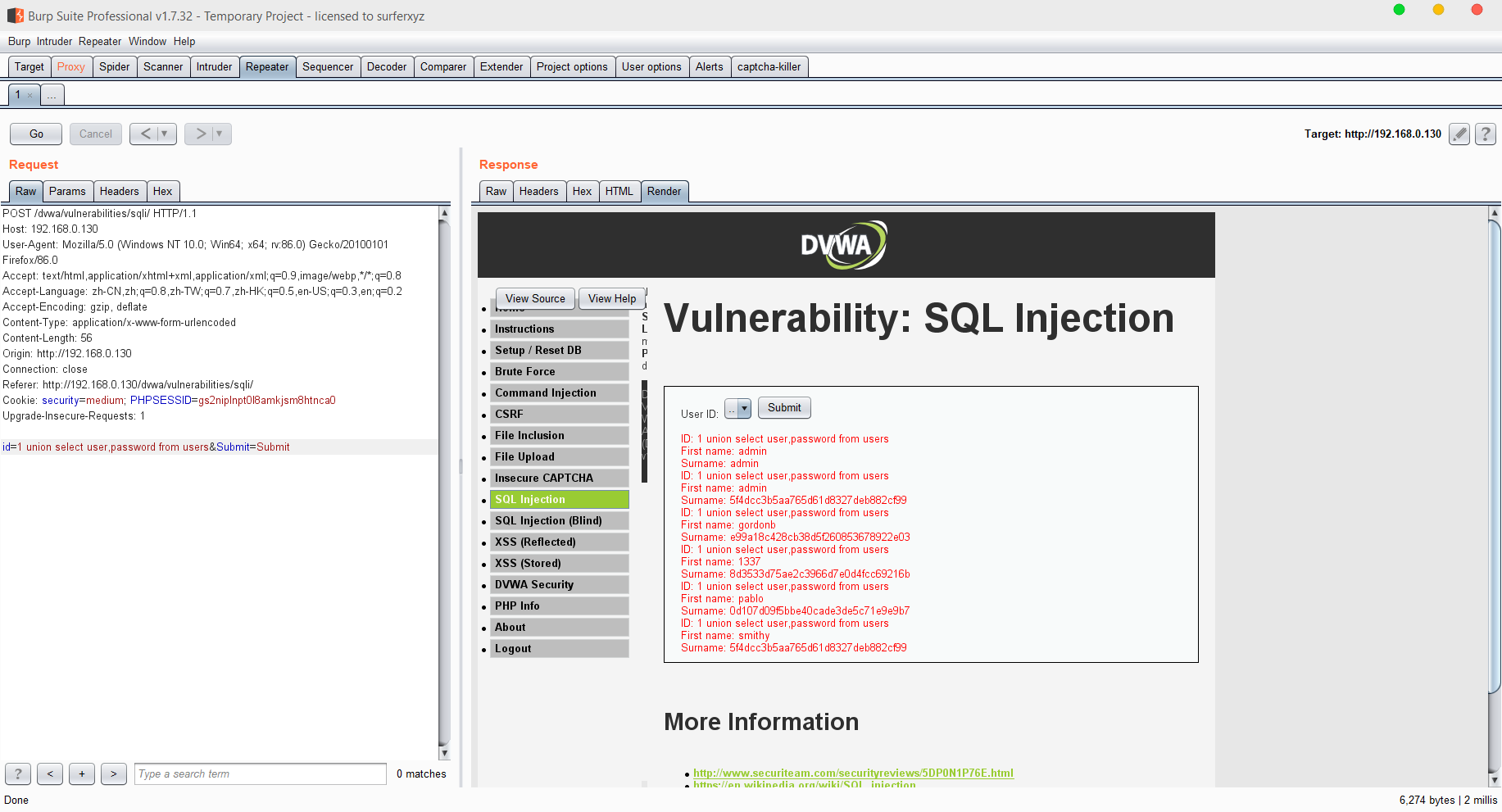Viewport: 1502px width, 812px height.
Task: Click View Source button
Action: (535, 298)
